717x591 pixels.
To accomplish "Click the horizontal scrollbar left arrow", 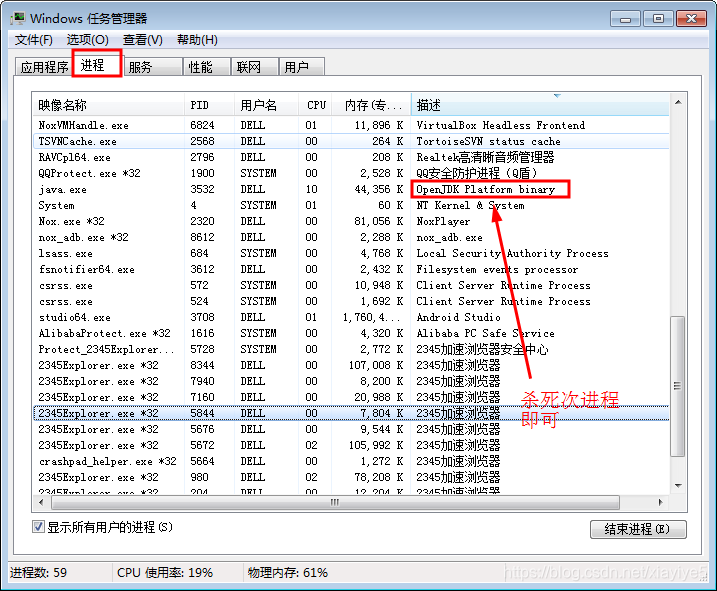I will coord(41,502).
